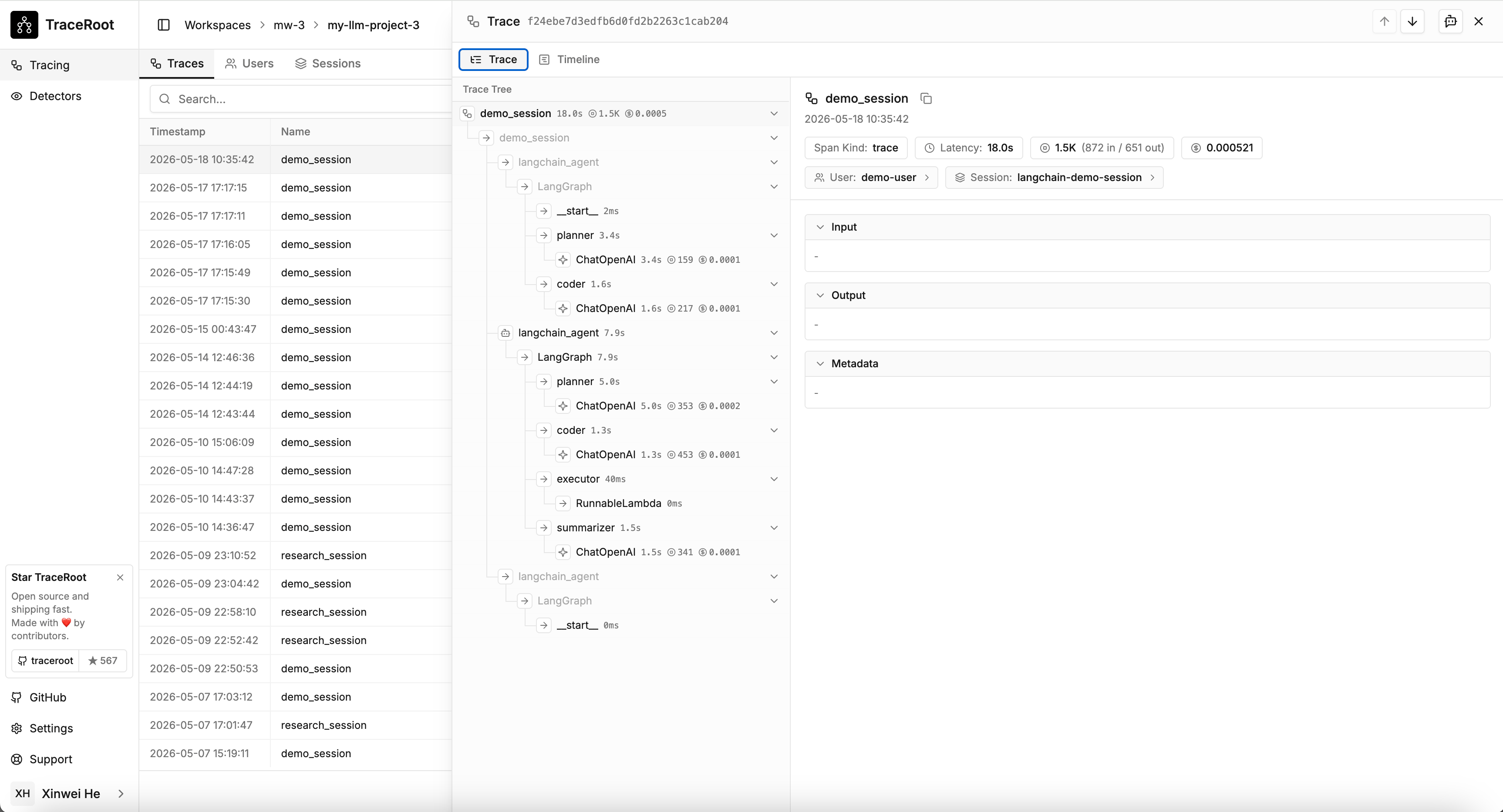This screenshot has height=812, width=1503.
Task: Open Tracing in the sidebar
Action: coord(69,65)
